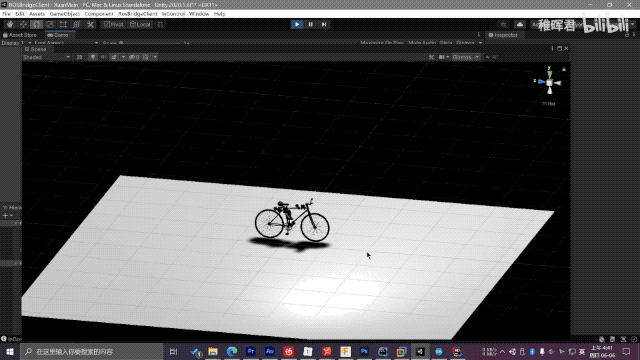
Task: Open scene component tools wrench icon
Action: click(431, 57)
